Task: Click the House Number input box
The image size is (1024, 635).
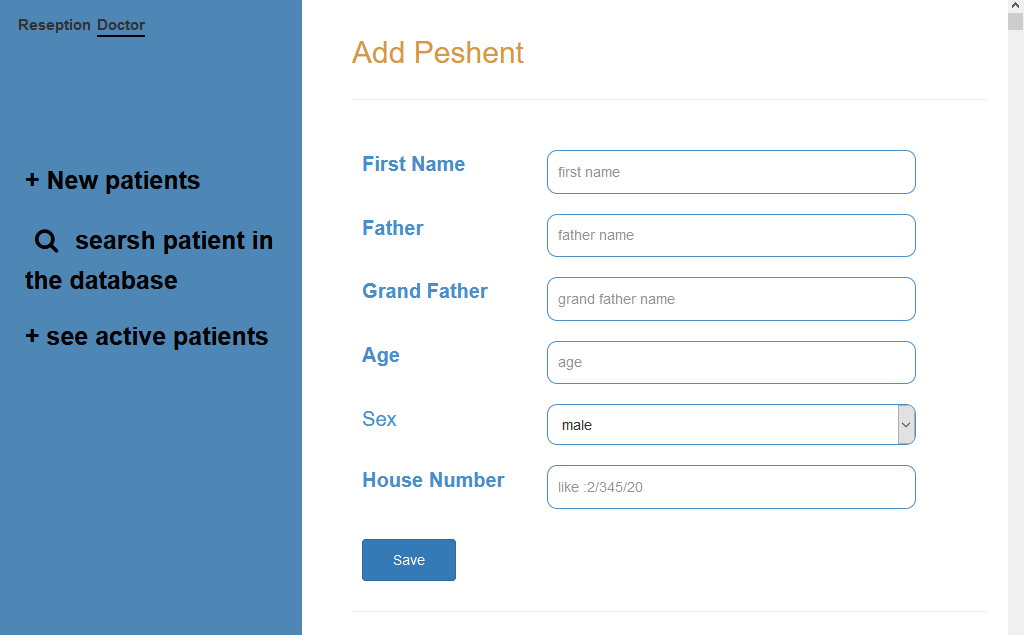Action: point(731,487)
